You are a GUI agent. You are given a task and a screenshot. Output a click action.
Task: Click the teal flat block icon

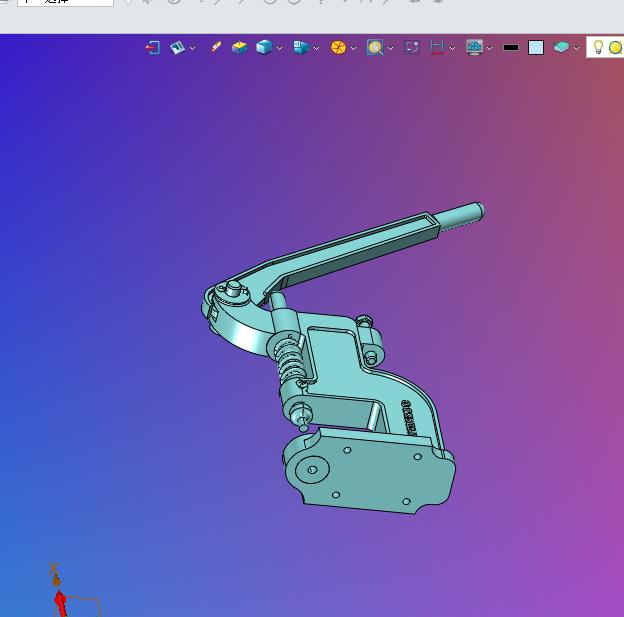561,48
